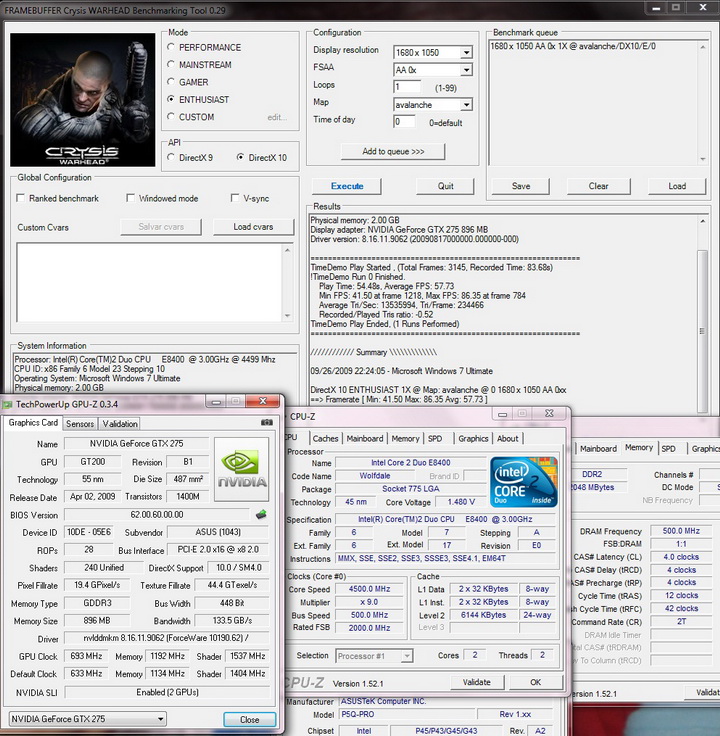Choose the DirectX 9 API option
Viewport: 720px width, 736px height.
tap(171, 157)
